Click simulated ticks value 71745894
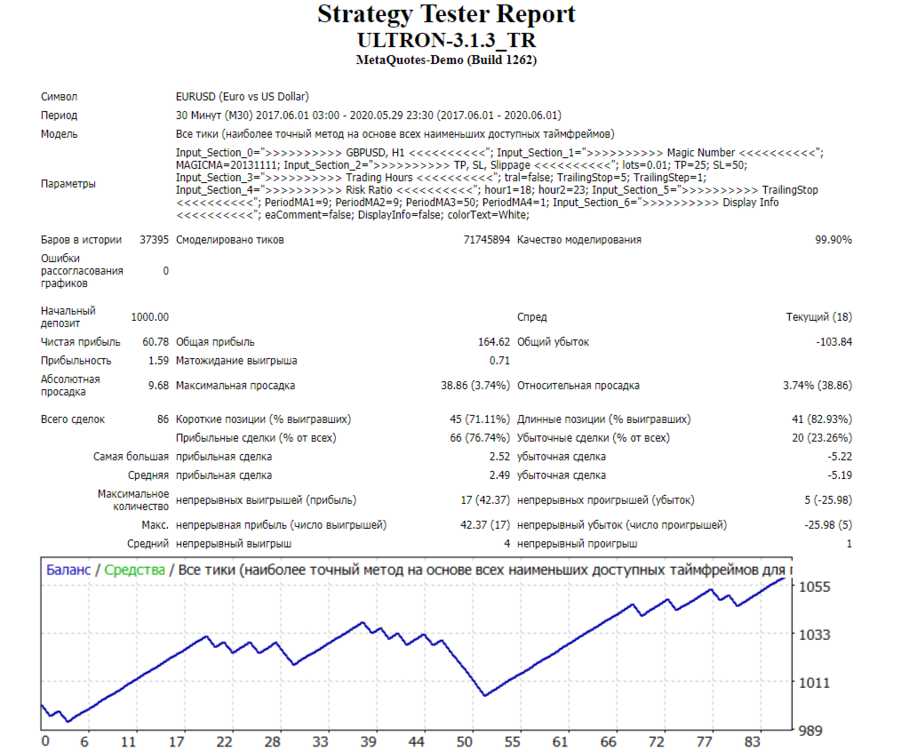Screen dimensions: 917x750 tap(487, 240)
